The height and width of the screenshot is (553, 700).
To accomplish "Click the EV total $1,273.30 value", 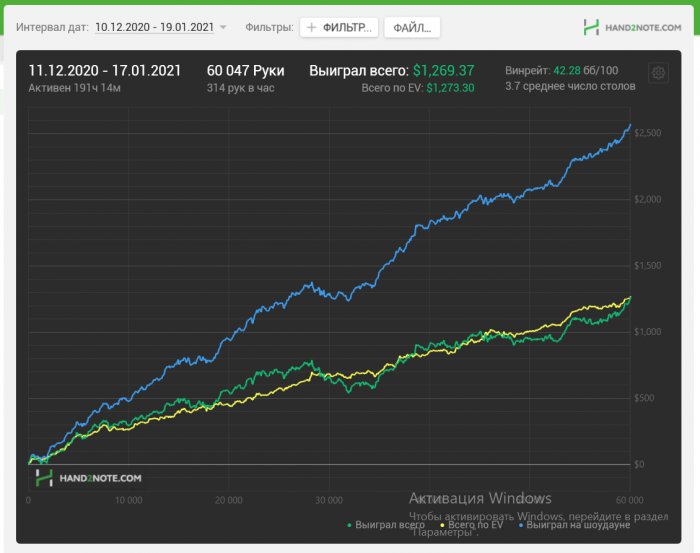I will pos(450,88).
